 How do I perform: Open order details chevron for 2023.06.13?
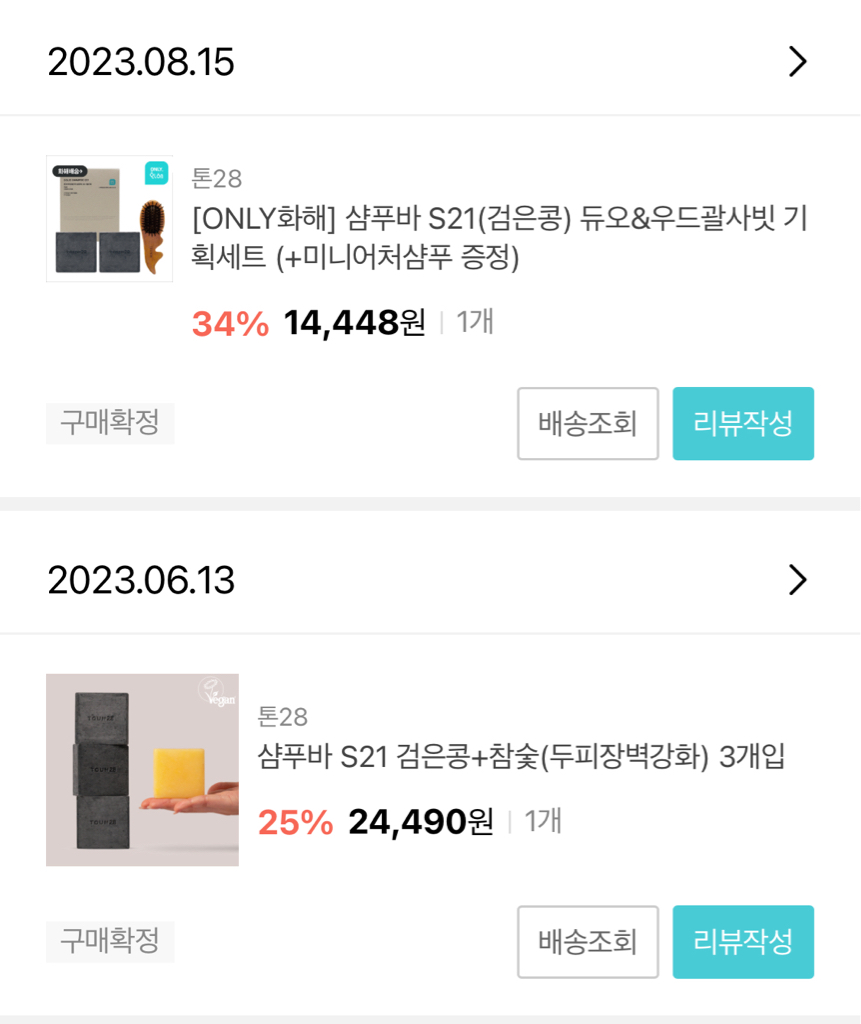[x=797, y=580]
